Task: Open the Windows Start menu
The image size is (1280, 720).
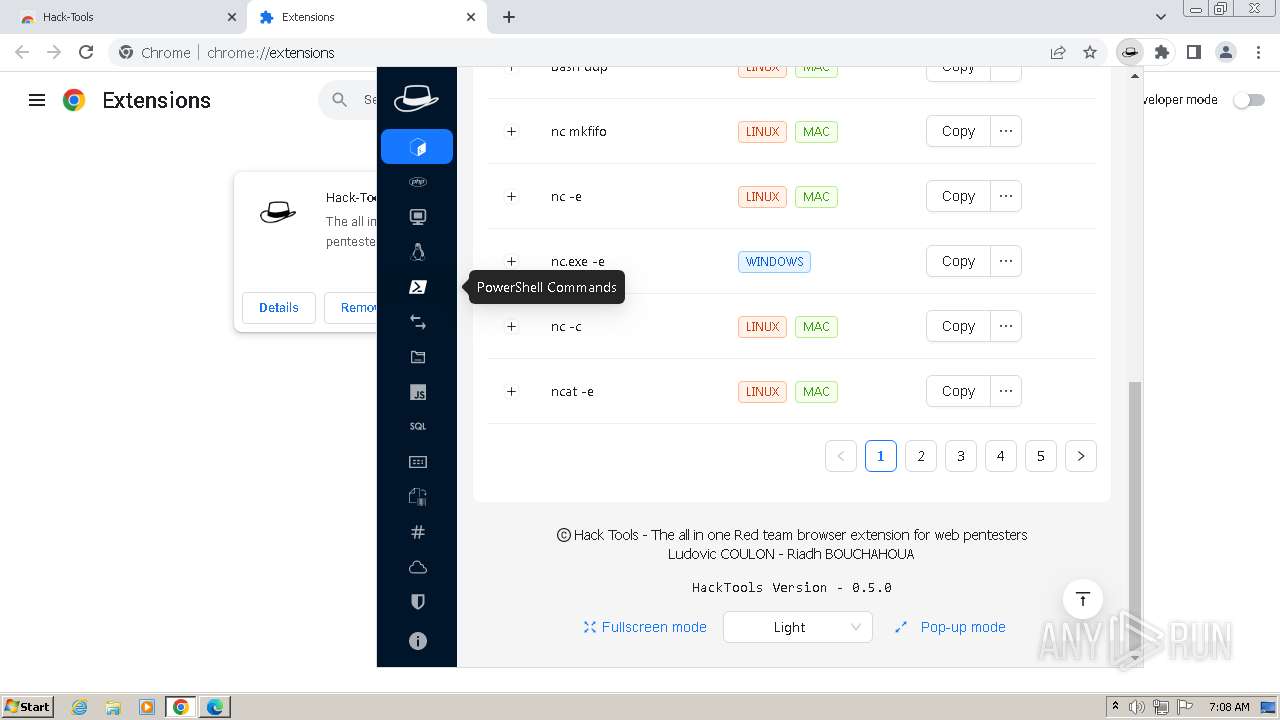Action: (x=27, y=706)
